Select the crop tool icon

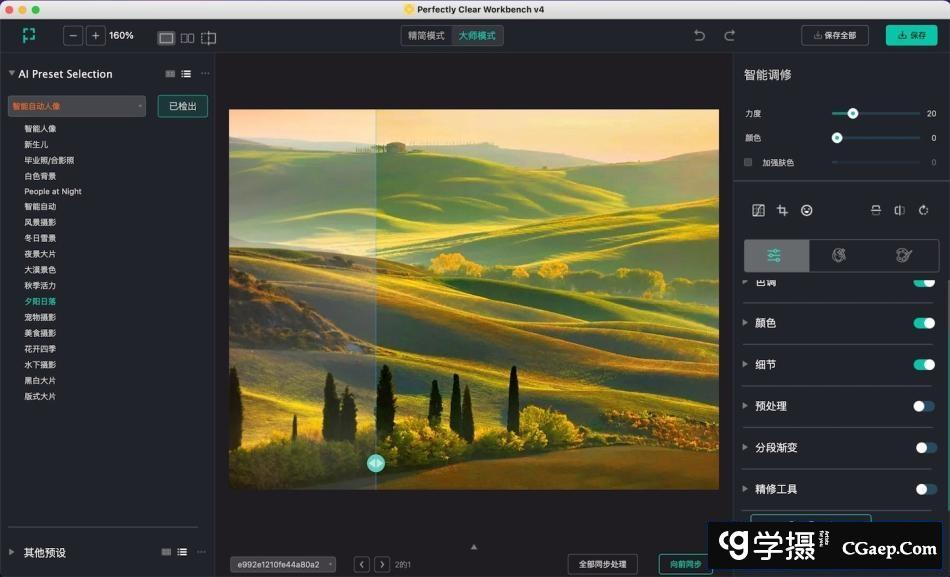pyautogui.click(x=782, y=210)
